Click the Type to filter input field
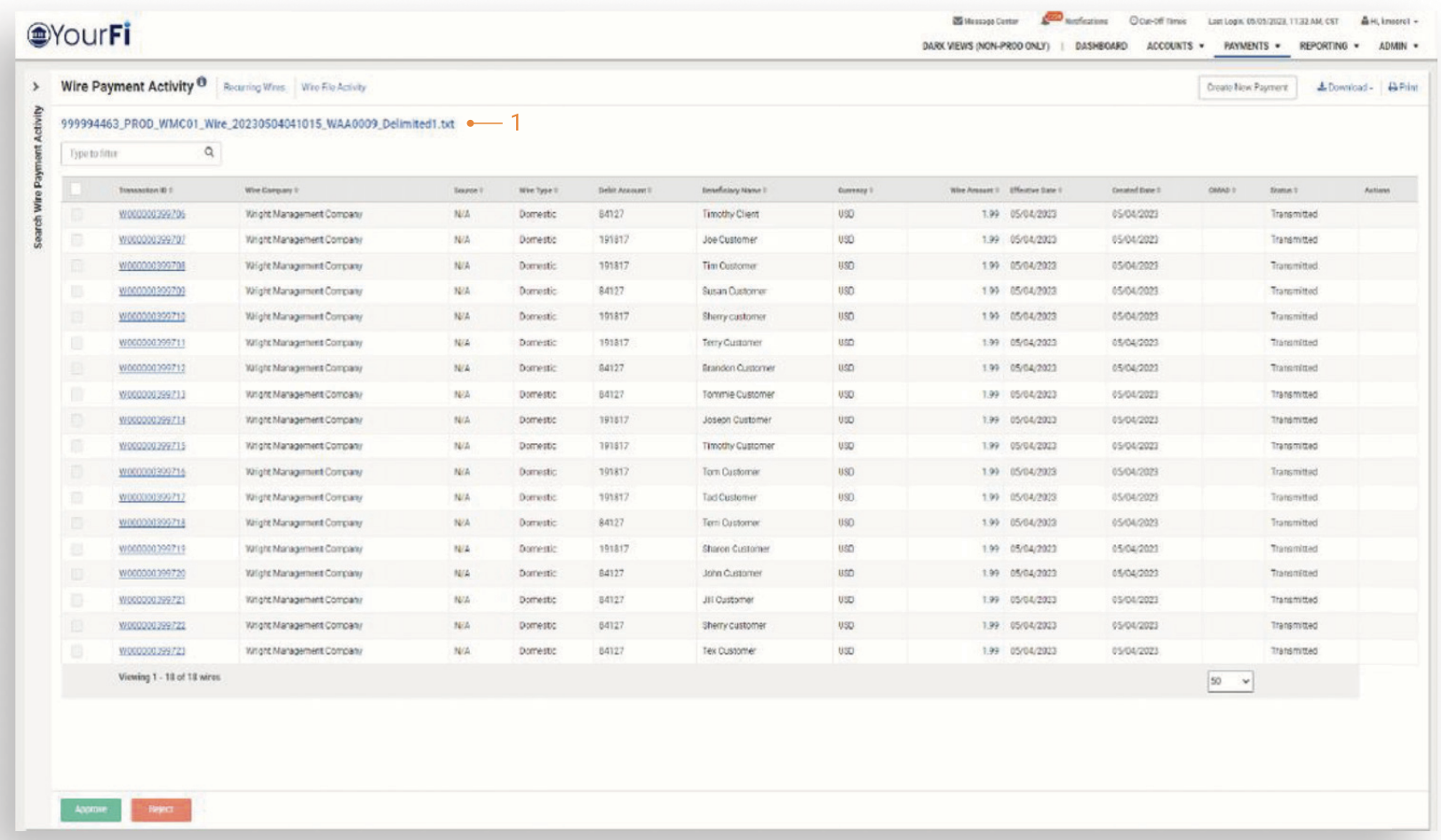This screenshot has height=840, width=1441. pos(133,154)
